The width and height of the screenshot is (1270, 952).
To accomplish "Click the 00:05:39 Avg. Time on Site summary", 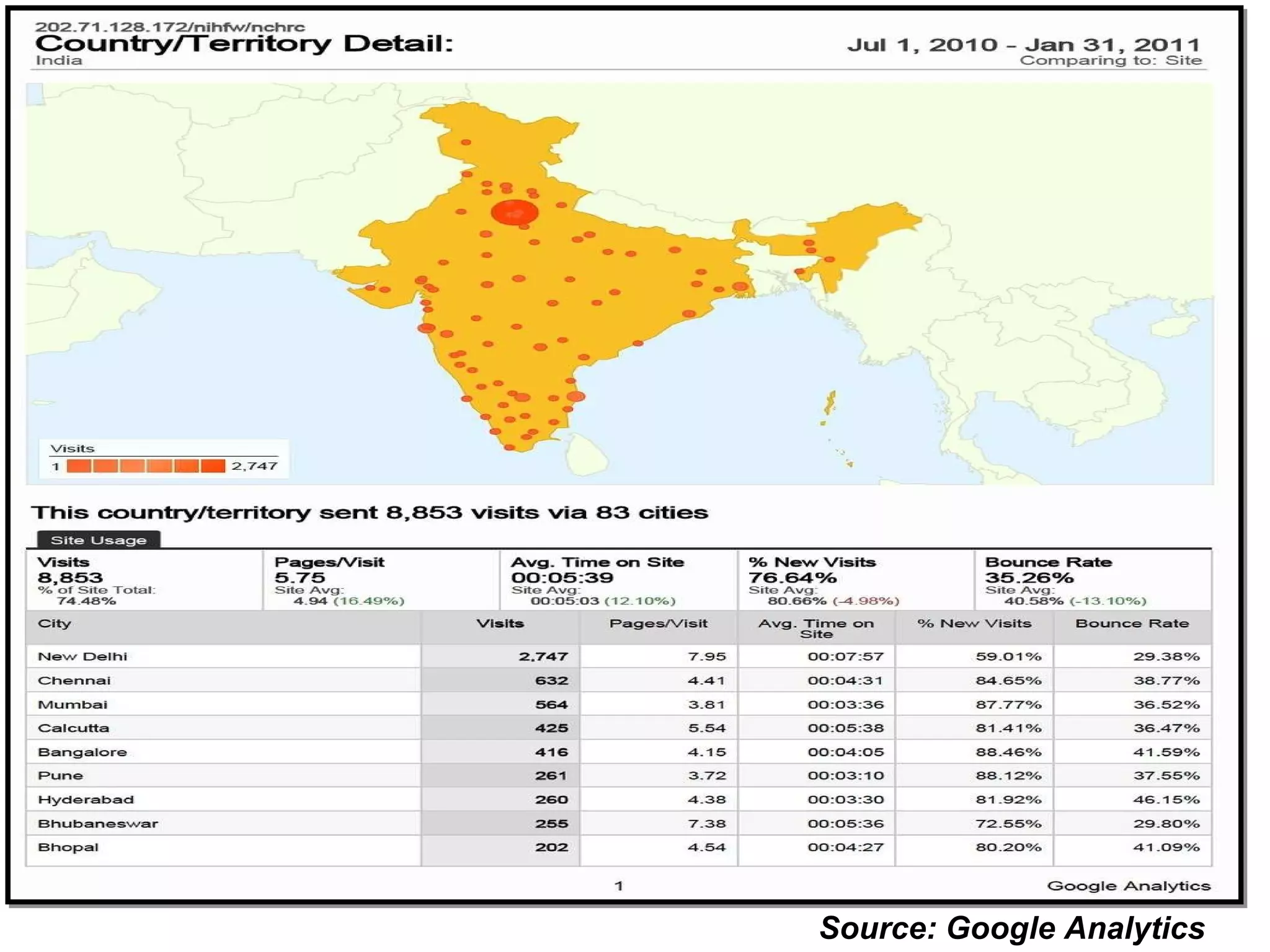I will (x=562, y=578).
